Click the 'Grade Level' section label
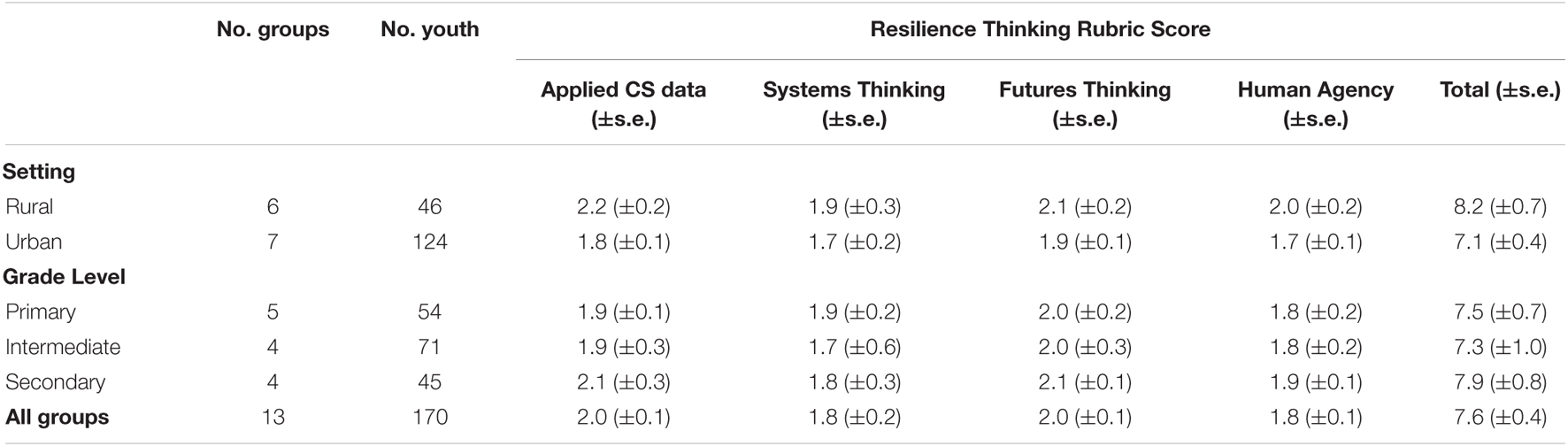1568x446 pixels. [64, 277]
